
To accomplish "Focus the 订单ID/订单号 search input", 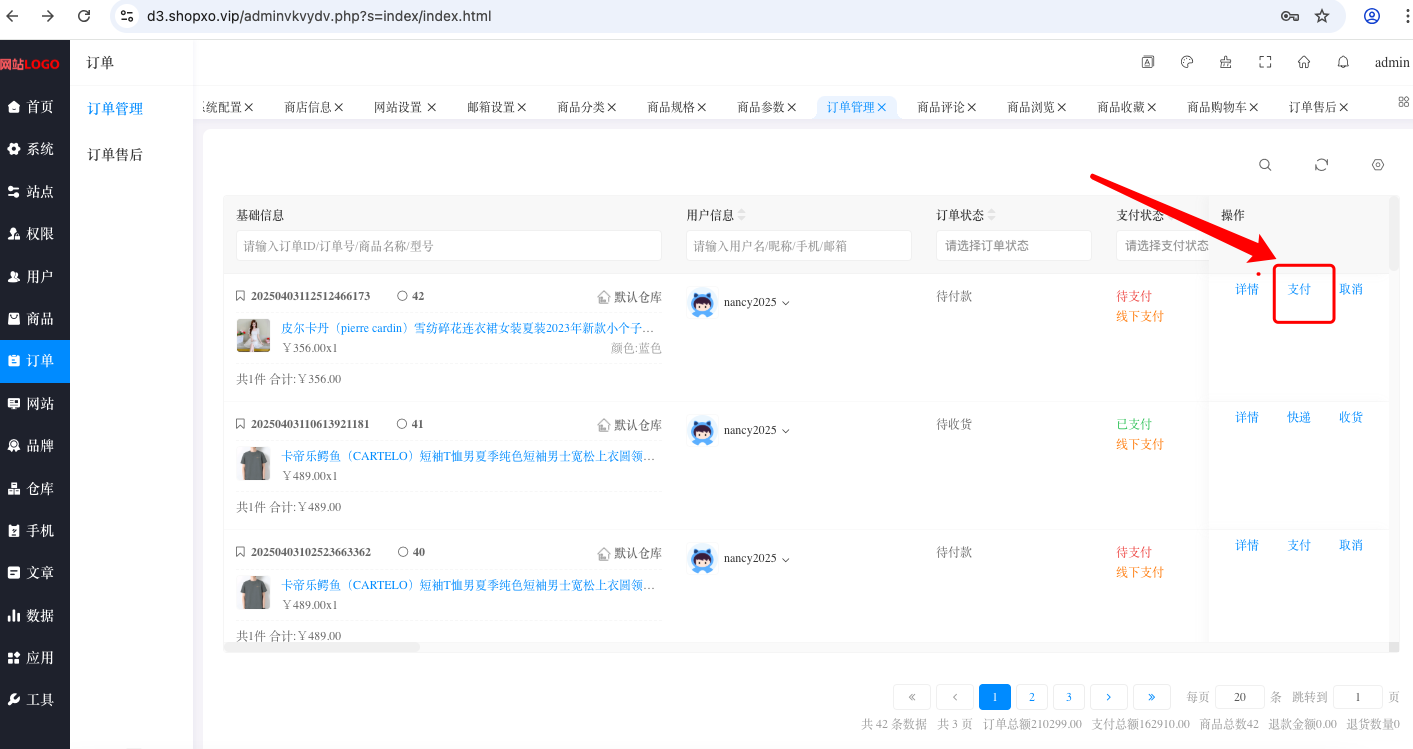I will pyautogui.click(x=449, y=245).
